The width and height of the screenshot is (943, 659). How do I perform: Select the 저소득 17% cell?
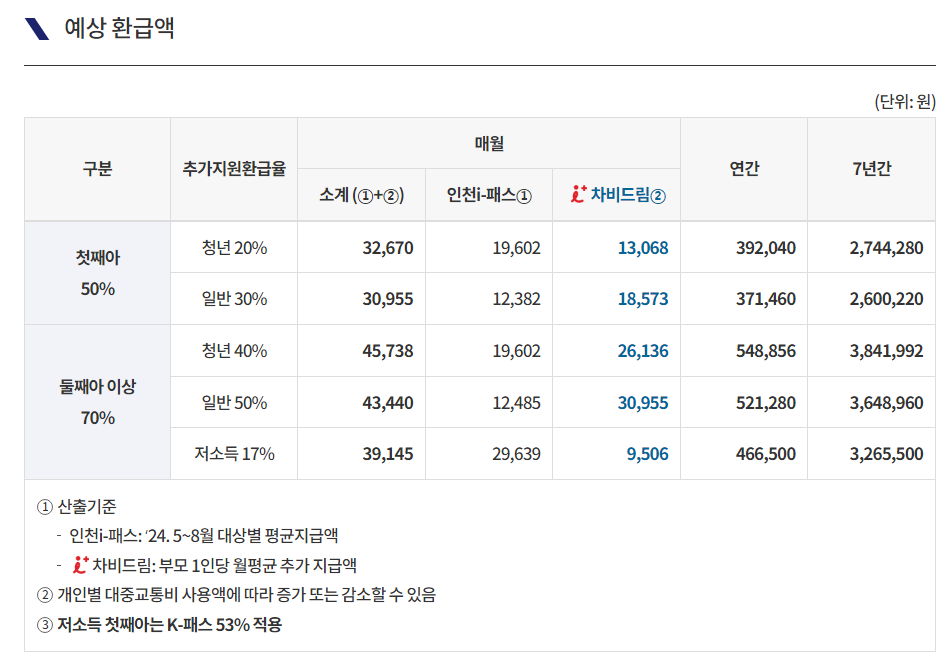pyautogui.click(x=236, y=453)
